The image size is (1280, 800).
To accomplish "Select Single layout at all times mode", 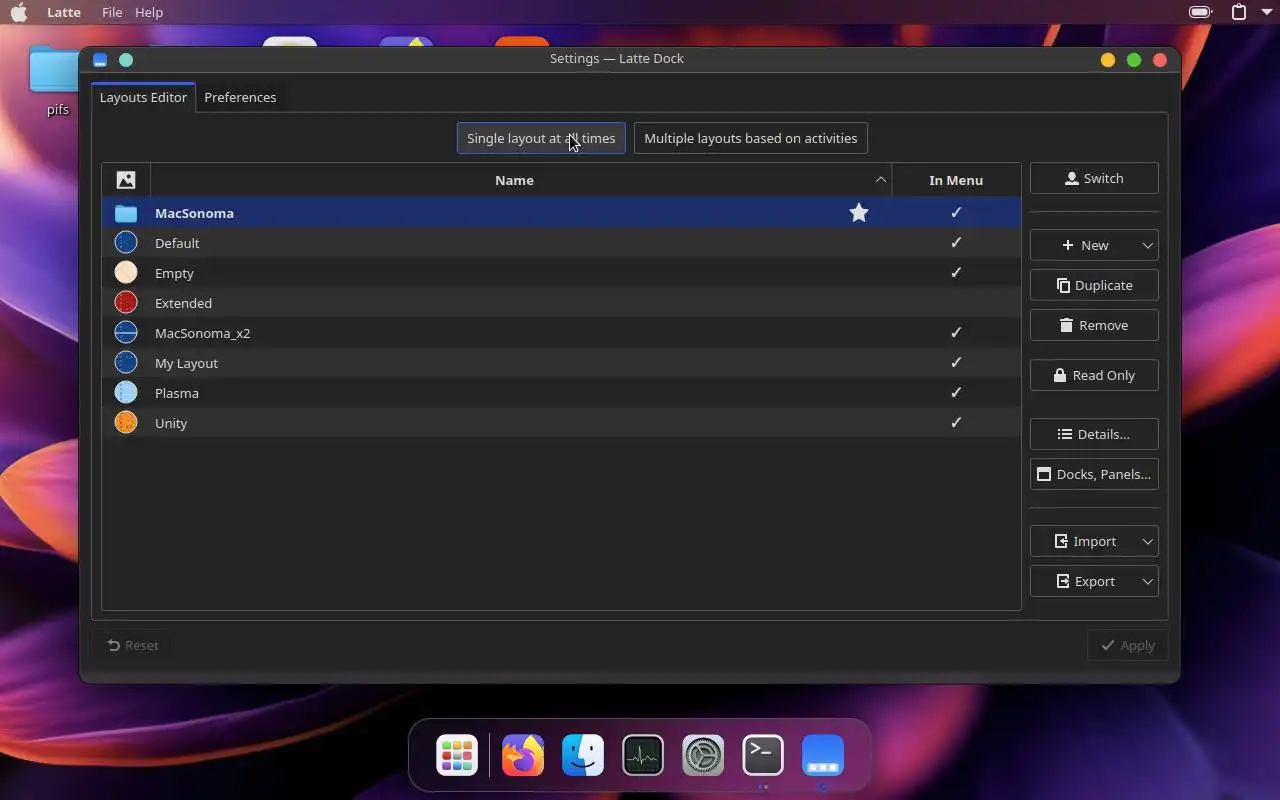I will (x=541, y=138).
